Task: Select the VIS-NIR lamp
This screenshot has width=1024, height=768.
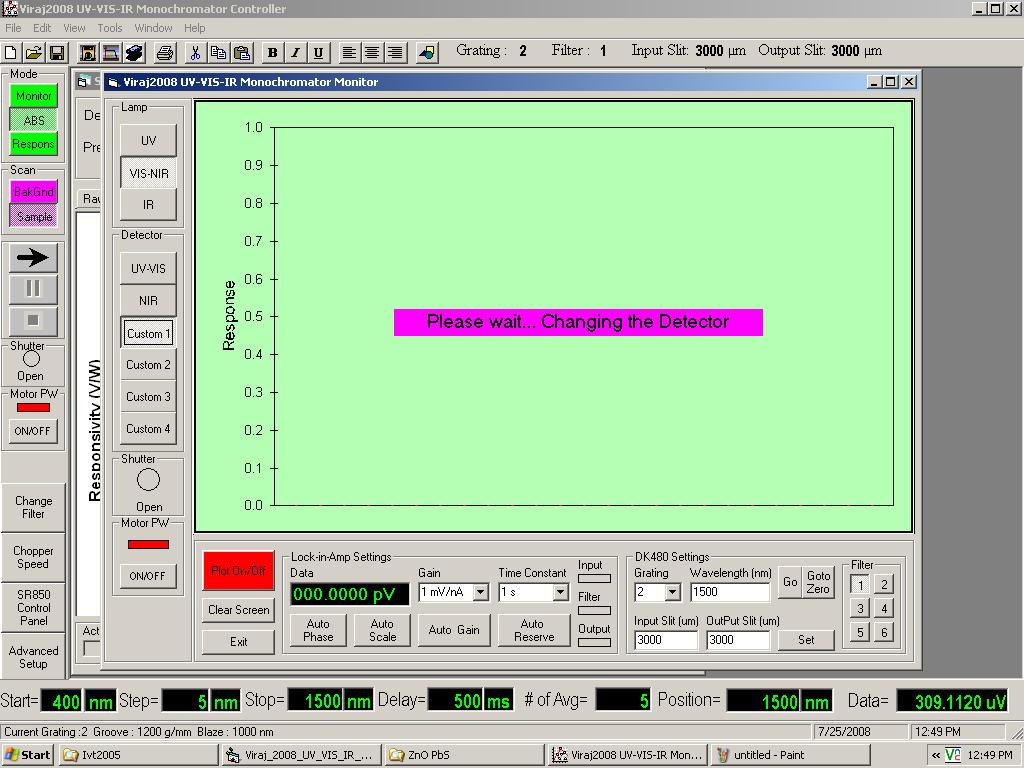Action: pyautogui.click(x=148, y=173)
